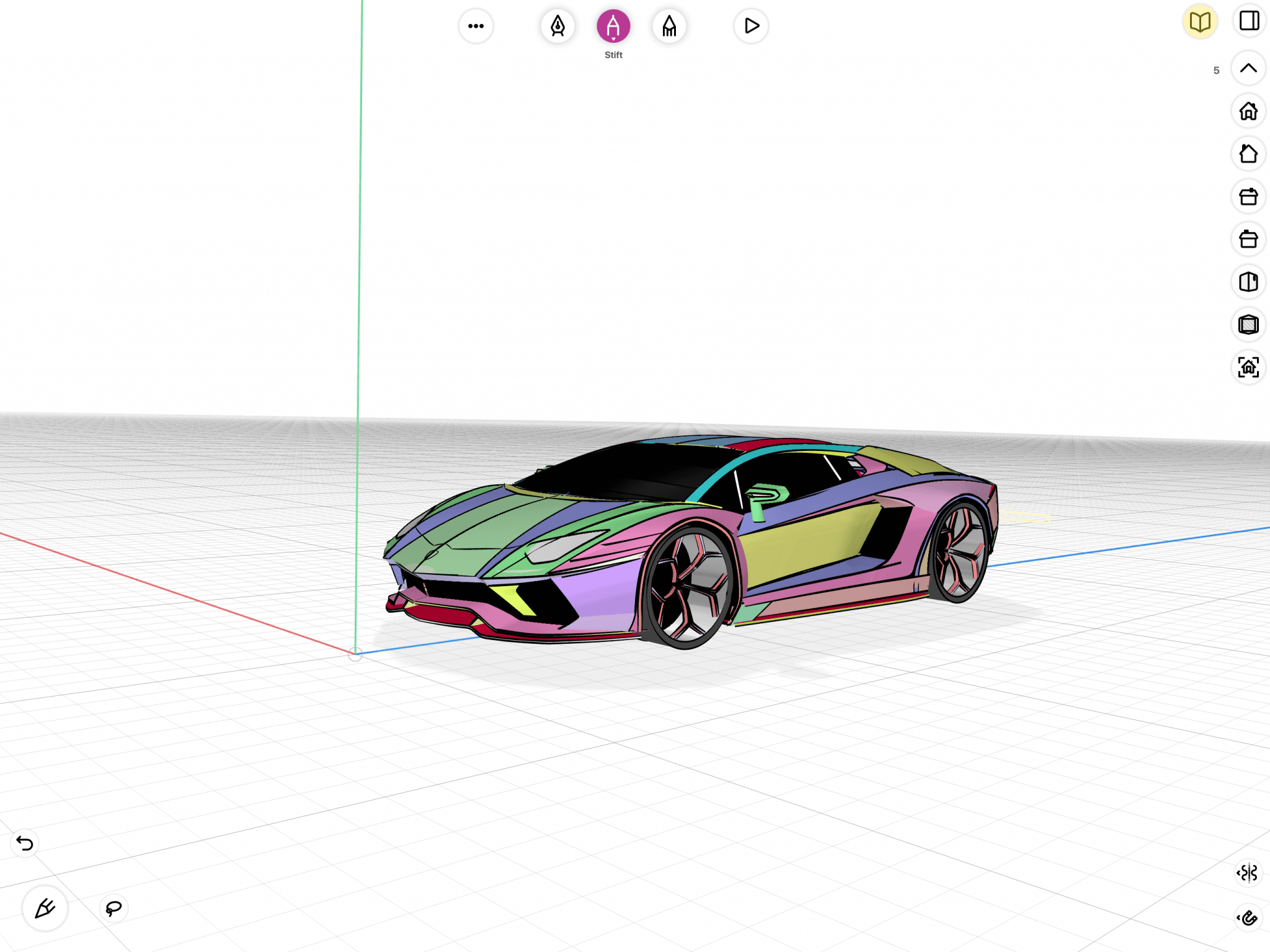Image resolution: width=1270 pixels, height=952 pixels.
Task: Select the lasso selection tool
Action: [x=113, y=909]
